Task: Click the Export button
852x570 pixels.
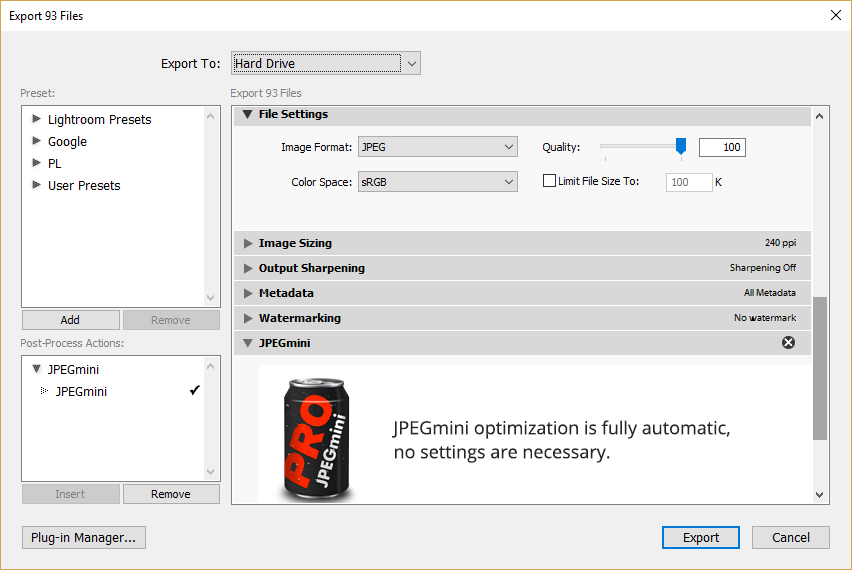Action: [700, 537]
